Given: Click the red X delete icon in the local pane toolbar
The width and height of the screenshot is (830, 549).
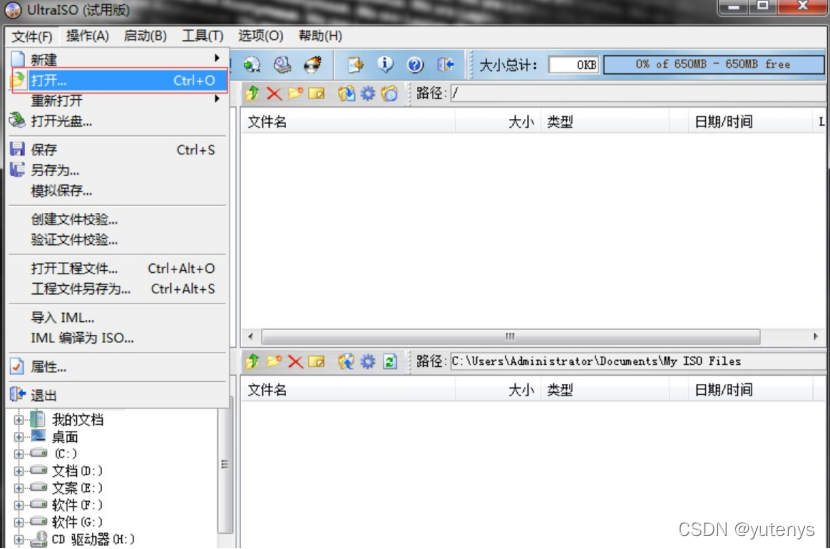Looking at the screenshot, I should 295,362.
